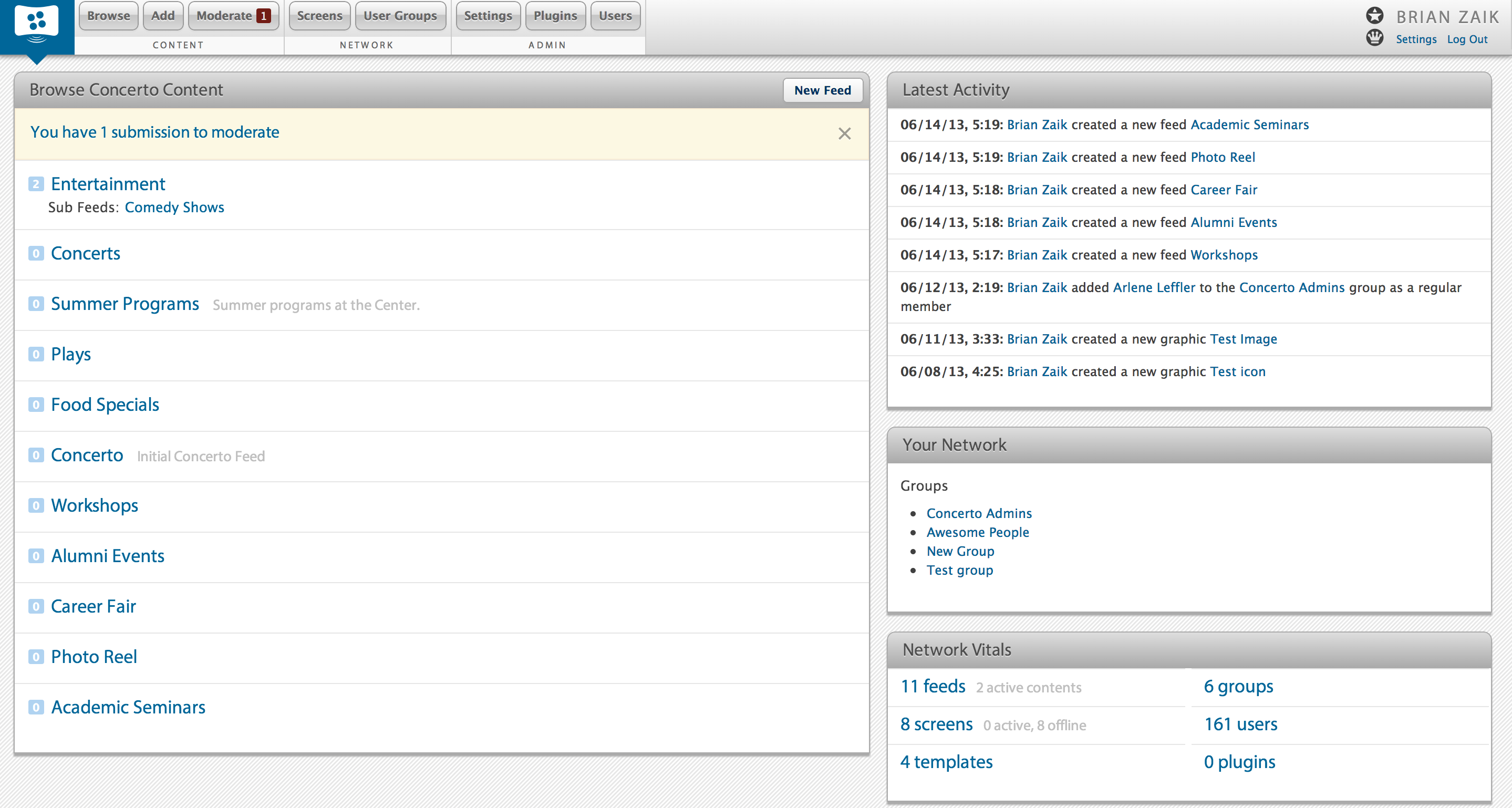Open the Comedy Shows sub feed
Screen dimensions: 1512x808
point(174,207)
